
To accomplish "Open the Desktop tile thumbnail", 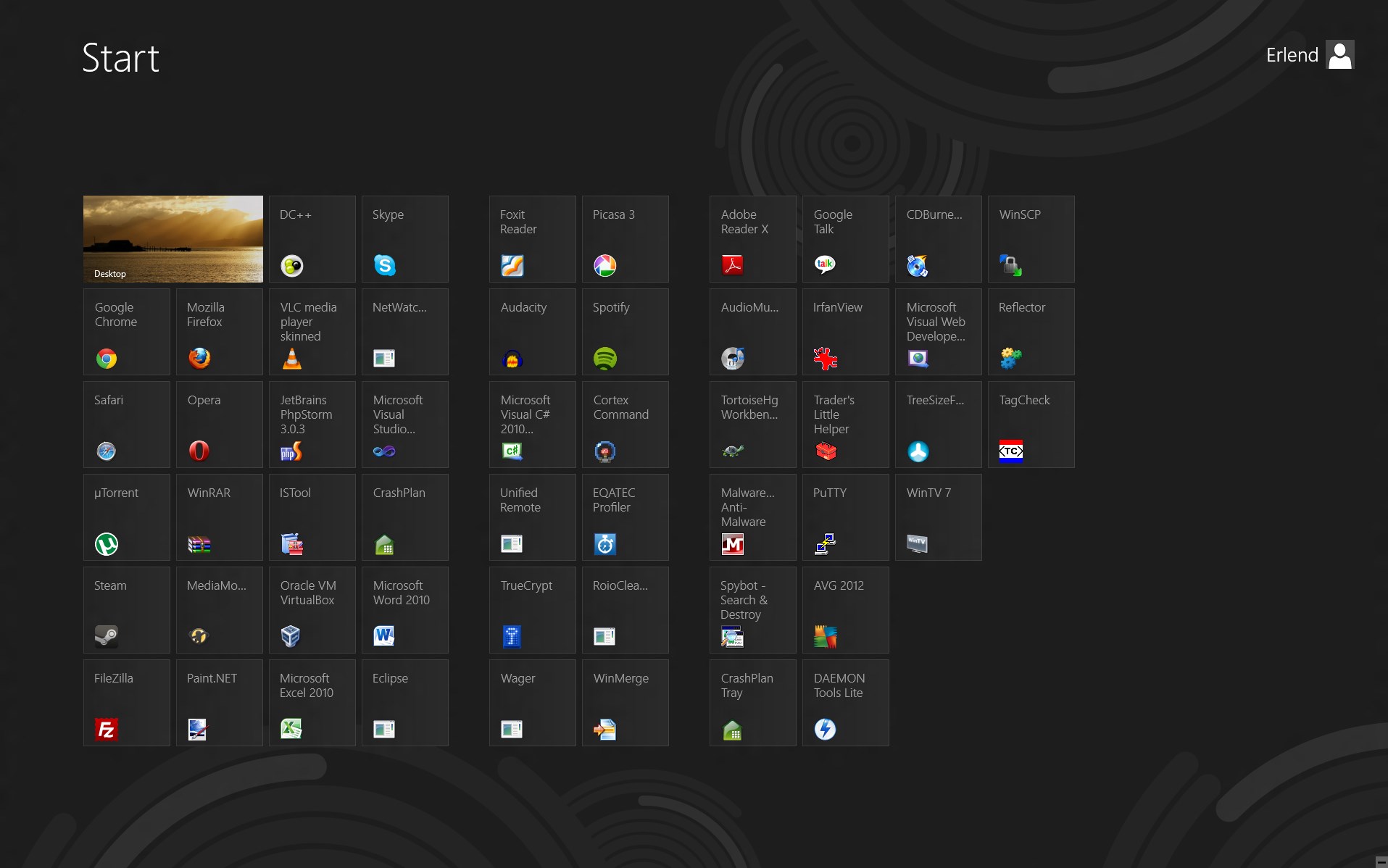I will coord(173,239).
